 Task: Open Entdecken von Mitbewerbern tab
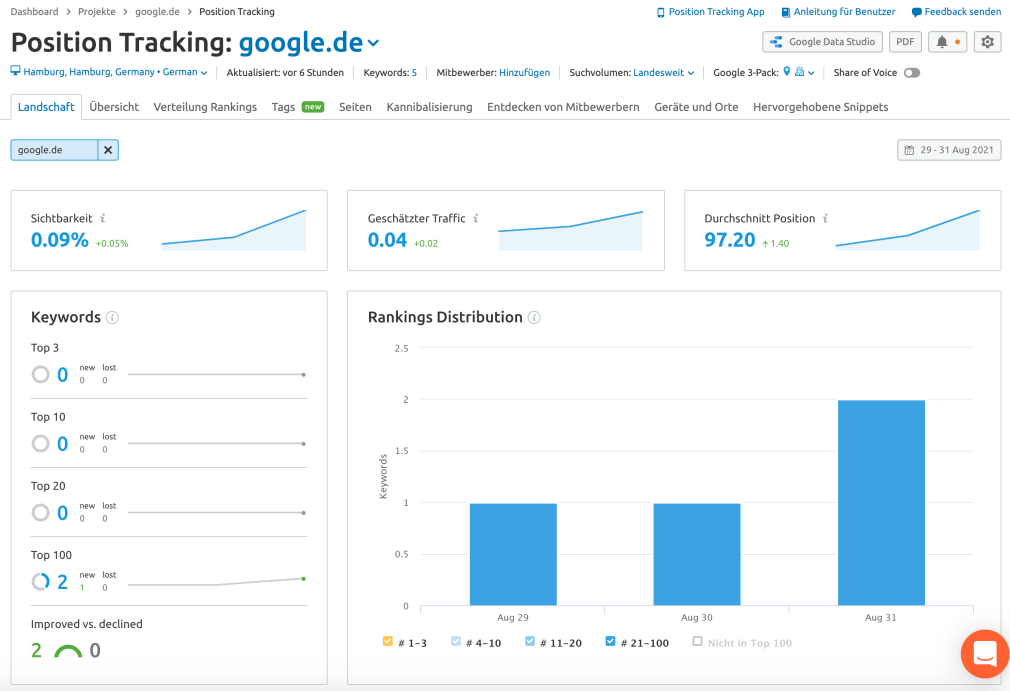[563, 107]
